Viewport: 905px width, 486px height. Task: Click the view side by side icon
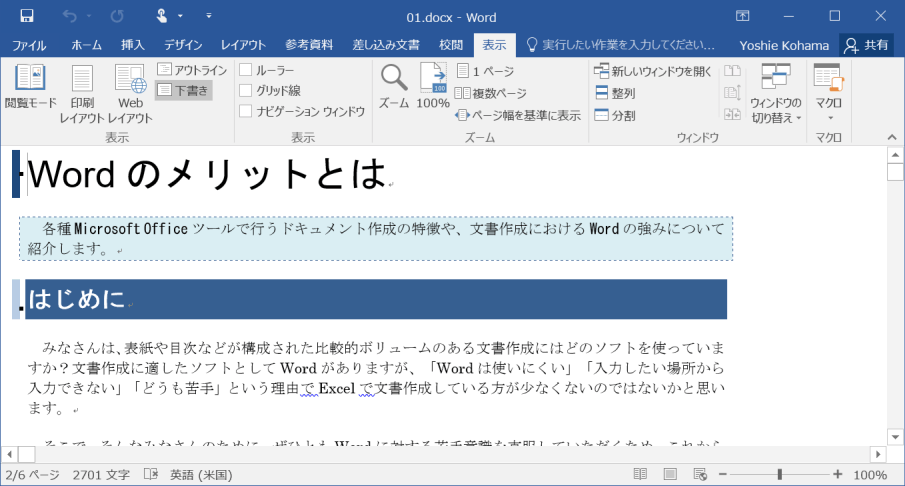click(732, 71)
